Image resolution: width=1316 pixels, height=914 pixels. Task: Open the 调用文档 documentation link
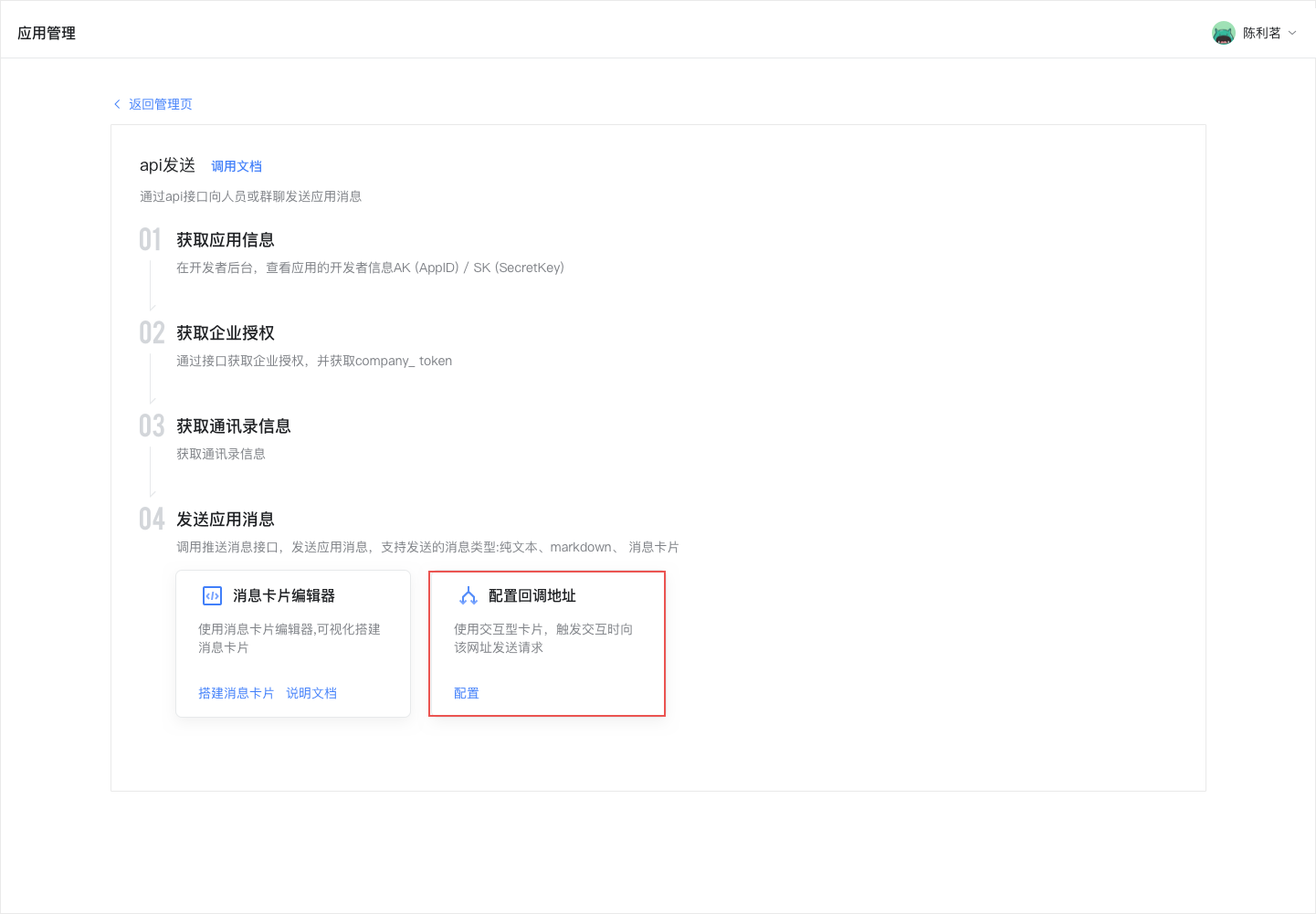pyautogui.click(x=236, y=165)
